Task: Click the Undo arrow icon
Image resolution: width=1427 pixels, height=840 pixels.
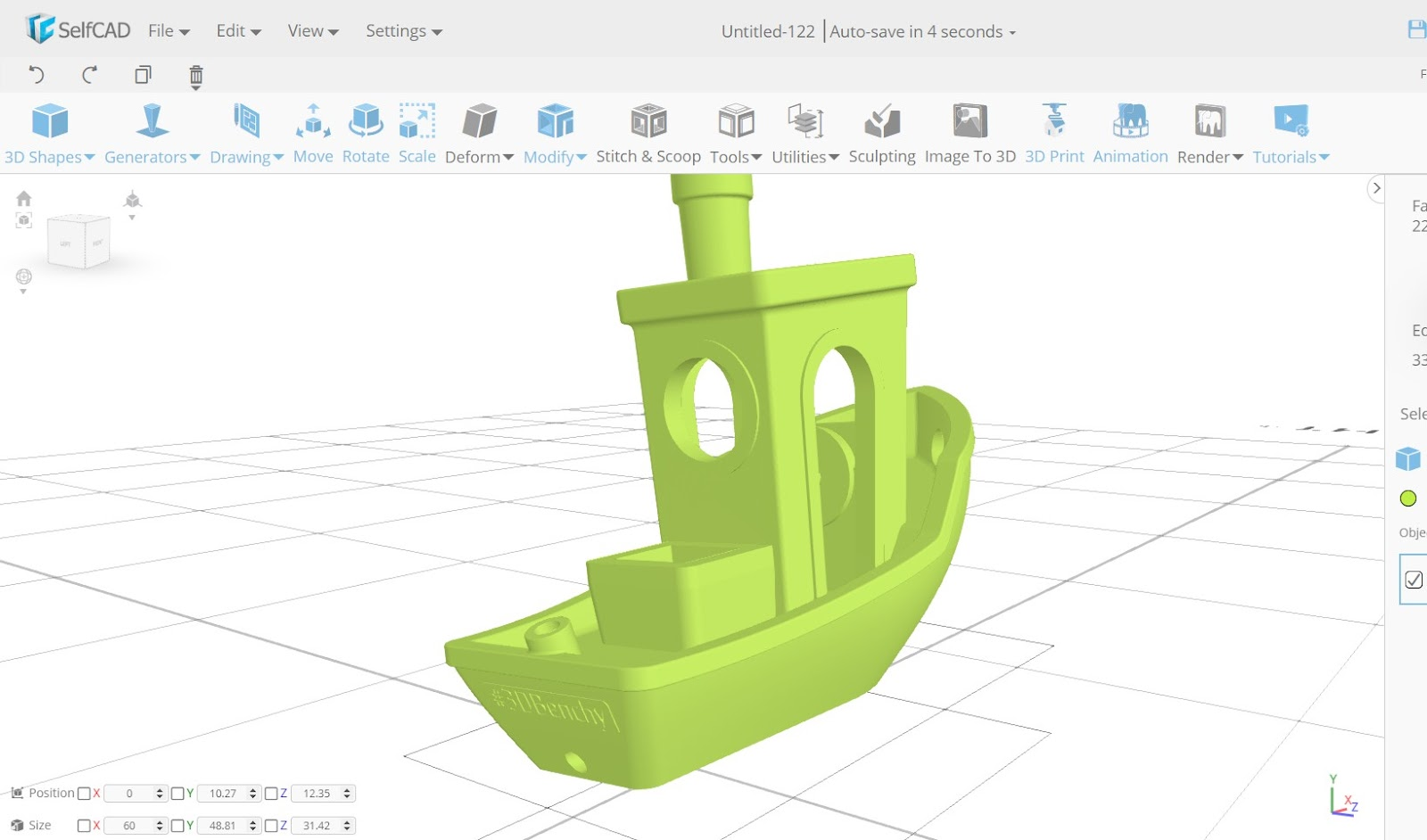Action: coord(36,75)
